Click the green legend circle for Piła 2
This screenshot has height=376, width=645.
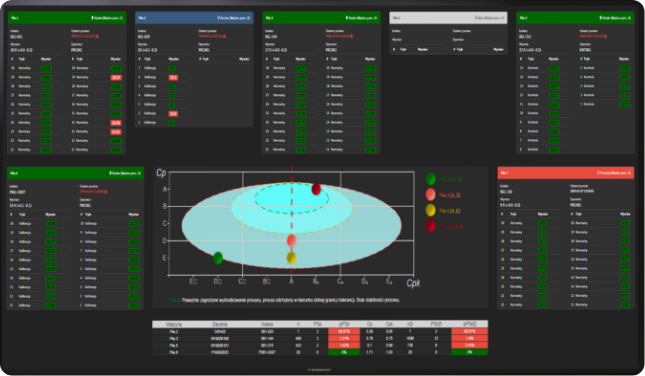point(431,179)
